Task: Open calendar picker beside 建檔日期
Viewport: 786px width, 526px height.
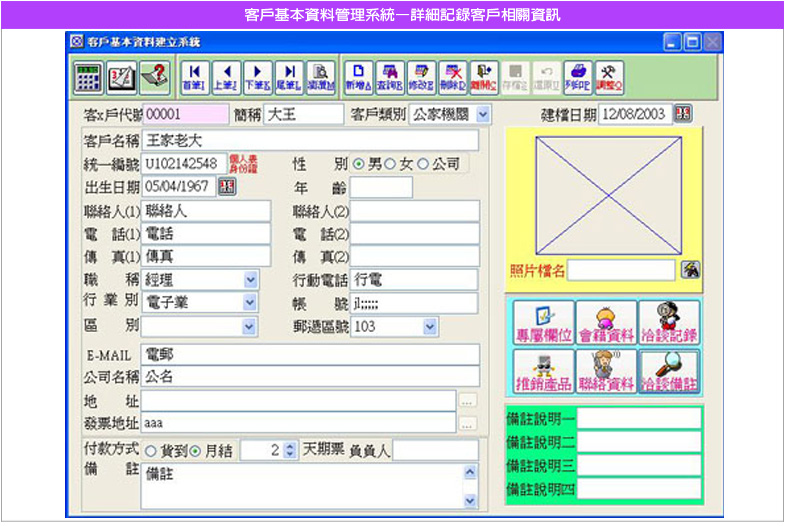Action: point(683,113)
